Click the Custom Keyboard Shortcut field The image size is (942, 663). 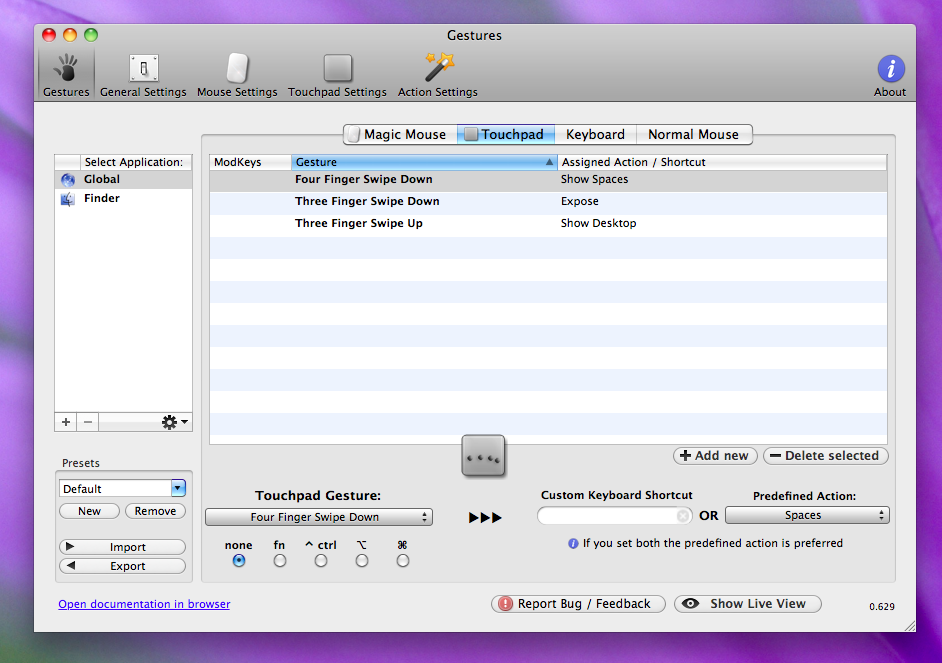tap(607, 516)
